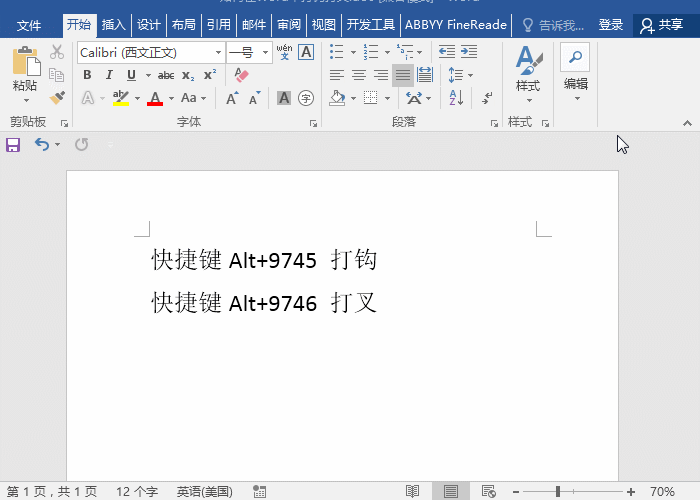This screenshot has width=700, height=500.
Task: Click the Cut scissors icon
Action: [57, 52]
